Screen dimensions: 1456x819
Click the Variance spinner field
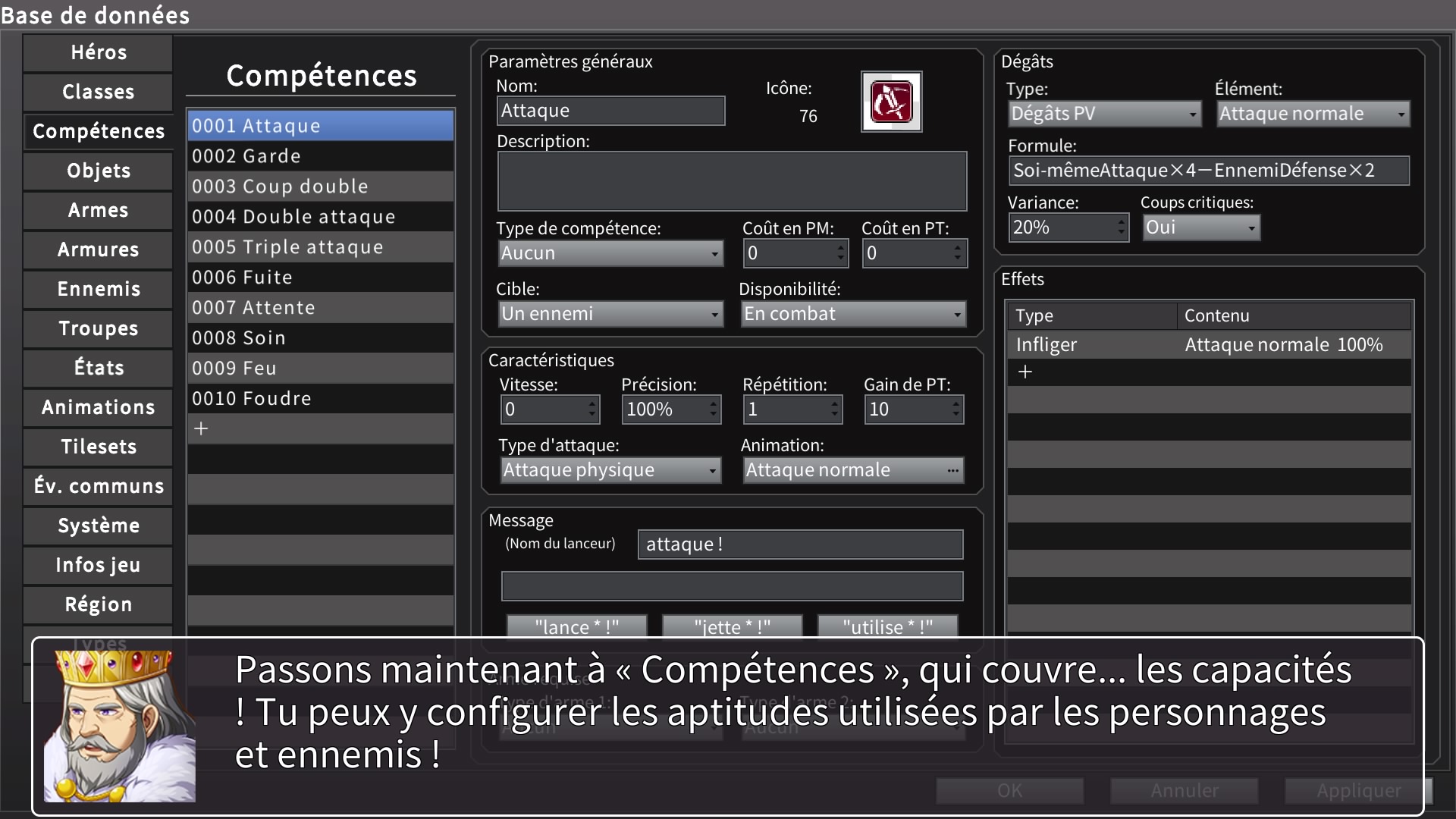pyautogui.click(x=1068, y=227)
